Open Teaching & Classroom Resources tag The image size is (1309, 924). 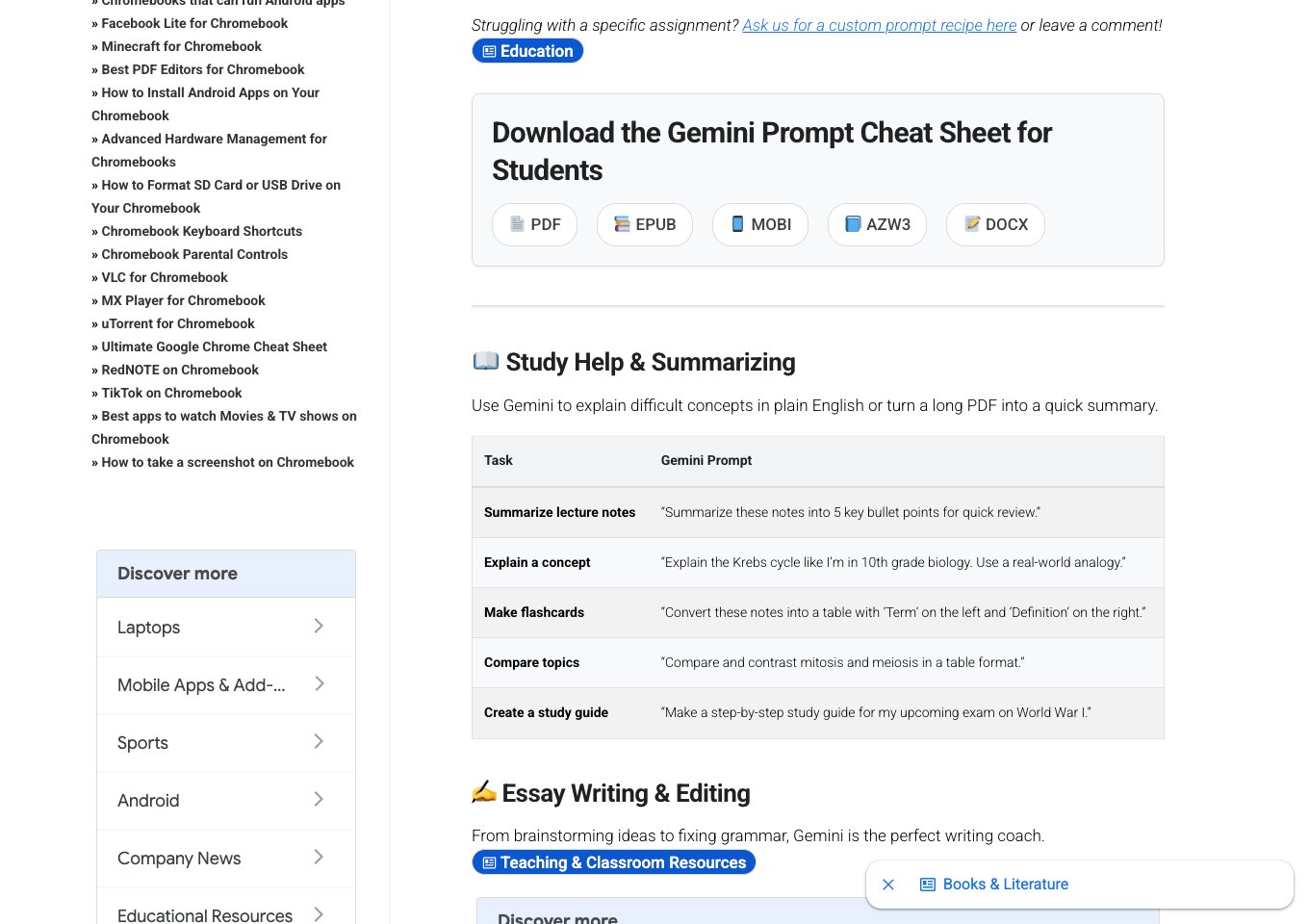[614, 862]
